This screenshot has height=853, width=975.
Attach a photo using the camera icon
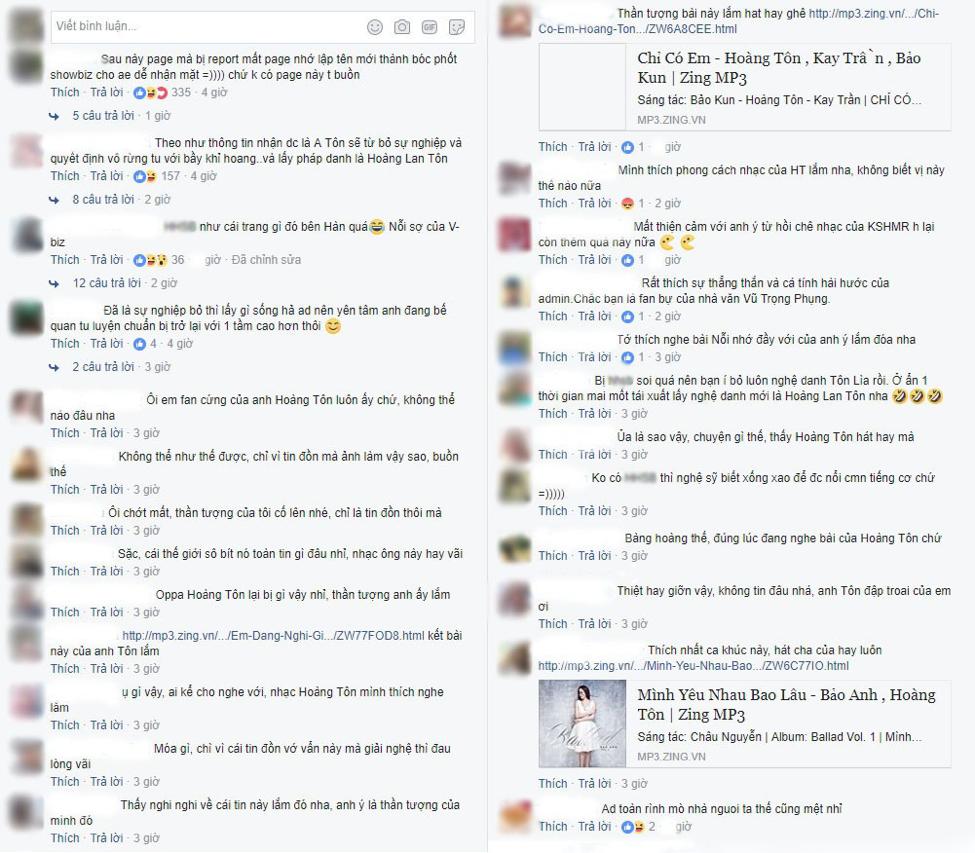point(402,27)
